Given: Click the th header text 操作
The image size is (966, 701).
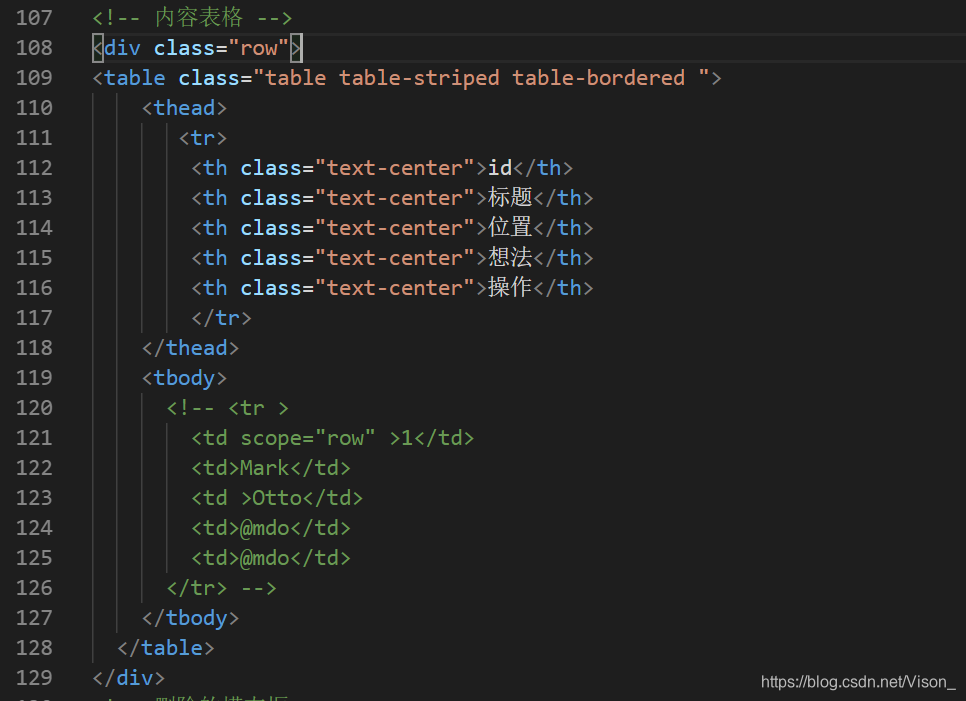Looking at the screenshot, I should [510, 288].
